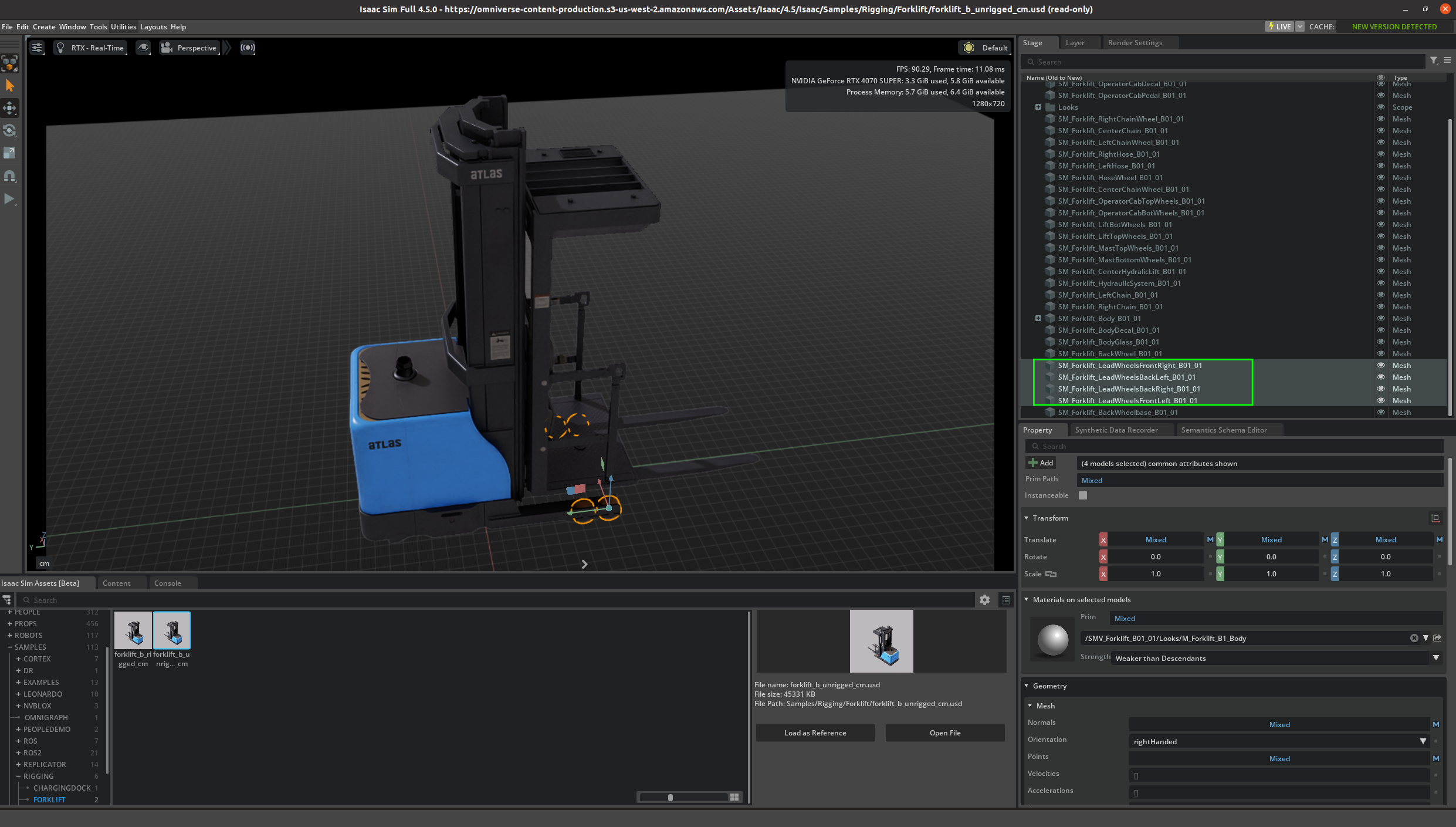This screenshot has width=1456, height=827.
Task: Click the Open File button
Action: click(944, 733)
